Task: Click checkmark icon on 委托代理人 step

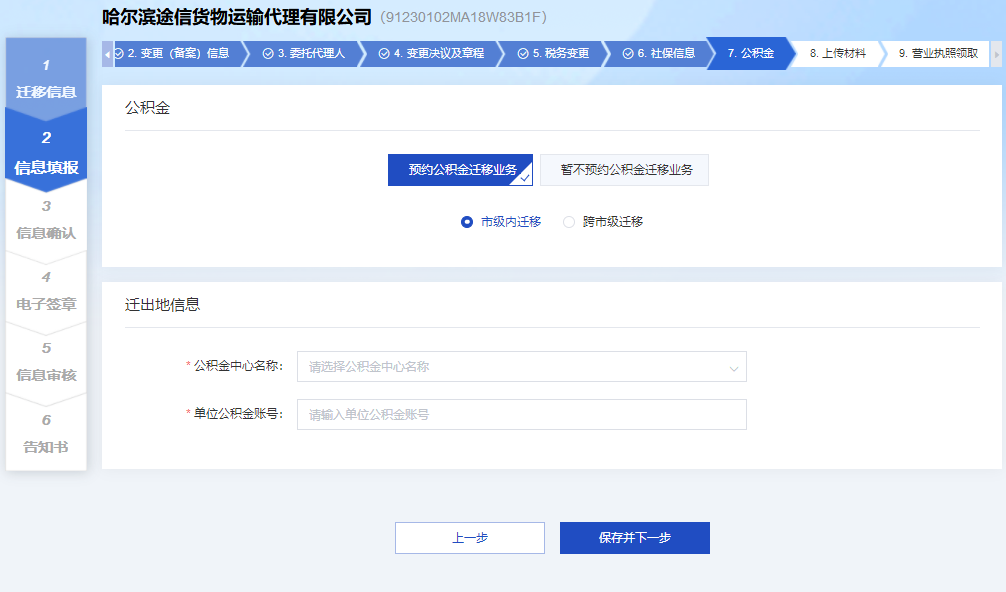Action: 268,53
